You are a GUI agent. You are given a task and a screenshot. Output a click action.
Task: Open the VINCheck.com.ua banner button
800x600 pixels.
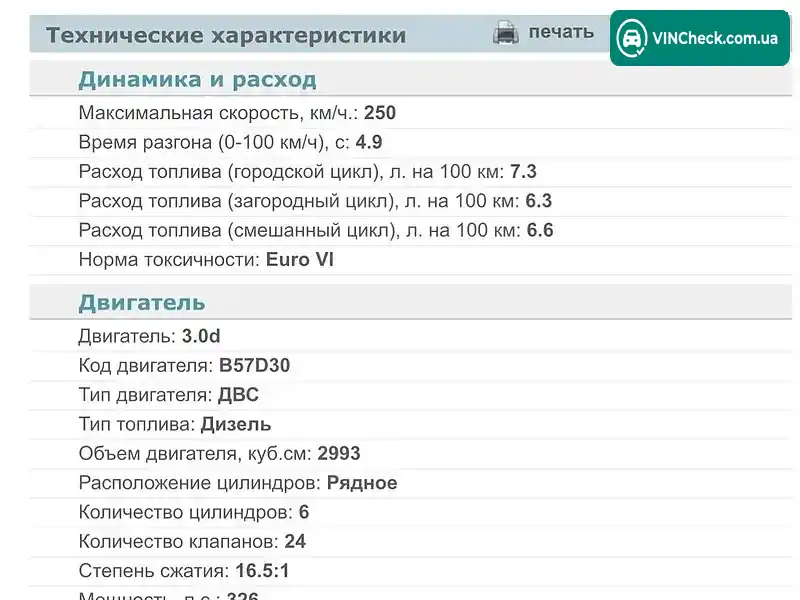pyautogui.click(x=699, y=38)
